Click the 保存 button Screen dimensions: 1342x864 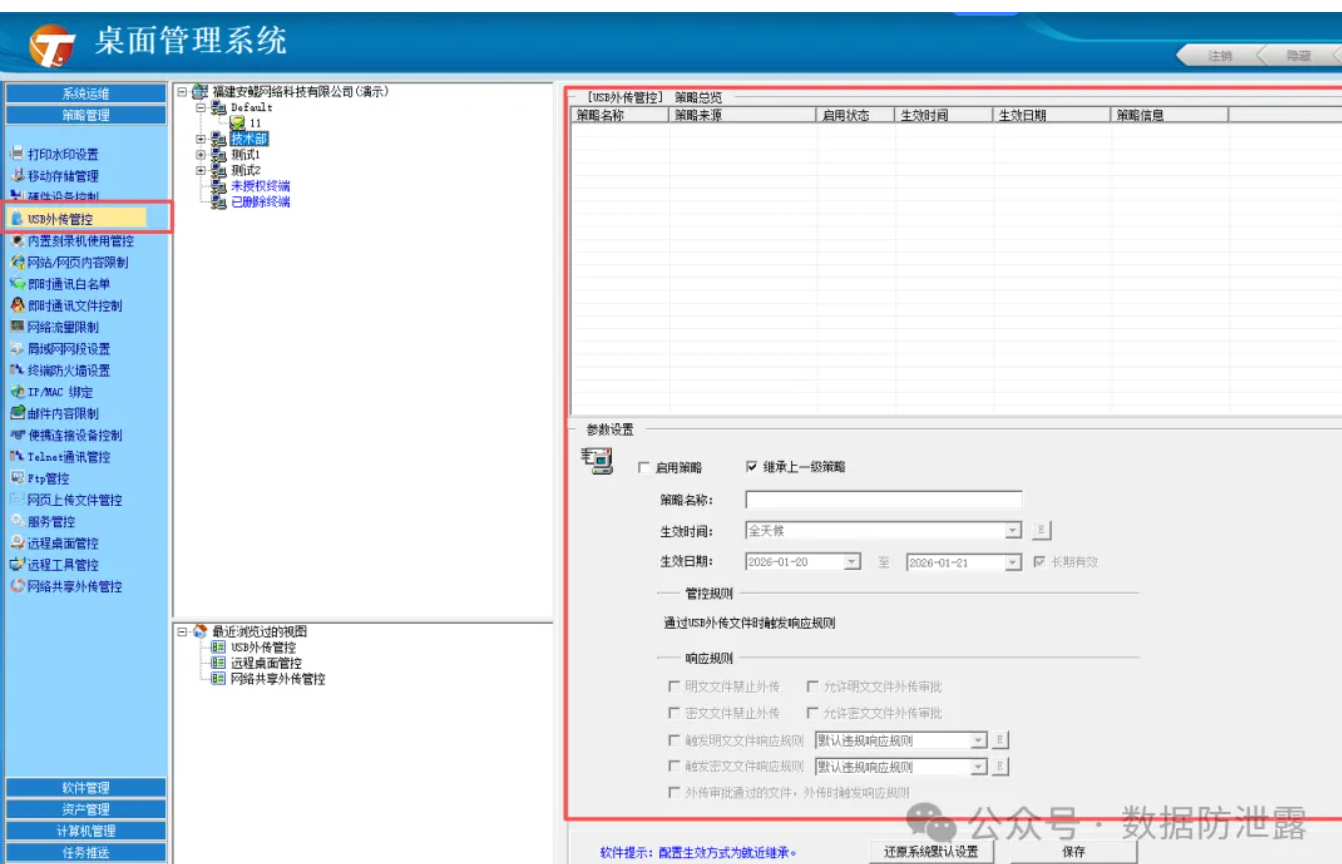coord(1073,852)
